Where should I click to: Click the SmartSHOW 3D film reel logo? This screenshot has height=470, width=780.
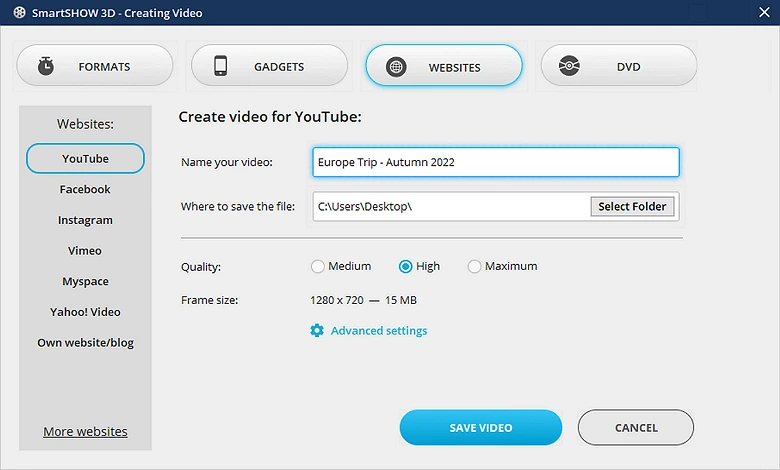coord(19,12)
